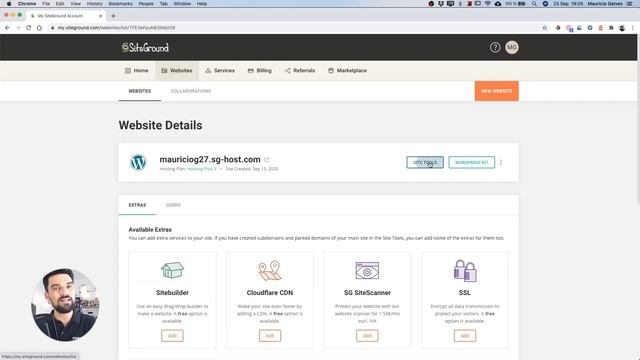Click the Cloudflare CDN map pins icon

click(270, 271)
